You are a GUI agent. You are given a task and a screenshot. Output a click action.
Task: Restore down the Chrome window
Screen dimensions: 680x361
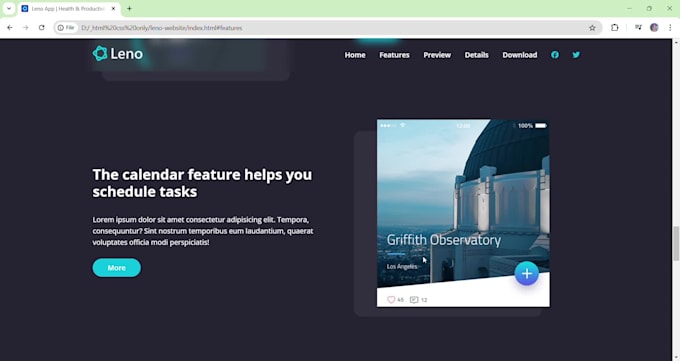click(x=649, y=9)
